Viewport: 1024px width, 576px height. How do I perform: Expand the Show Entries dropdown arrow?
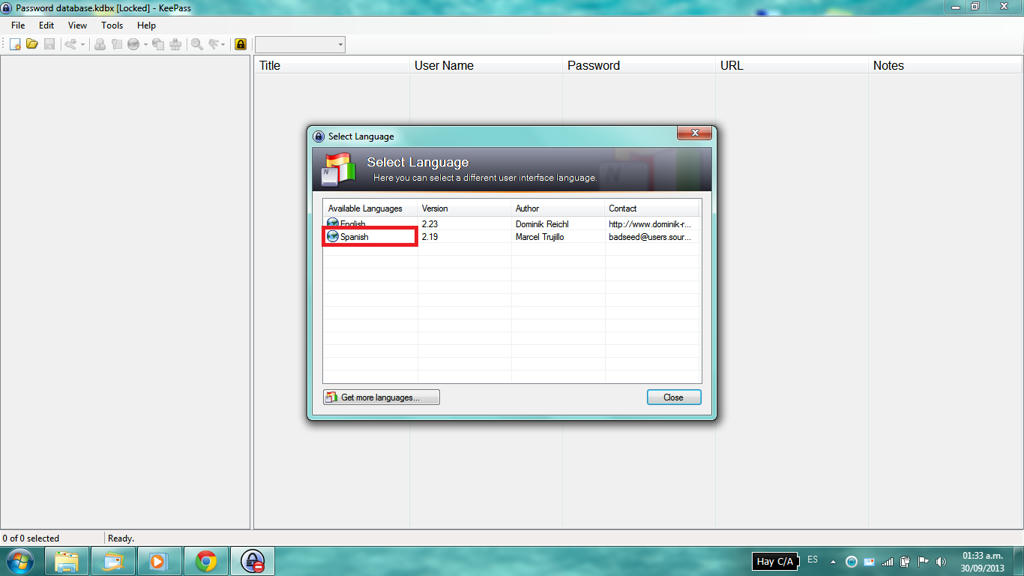(223, 44)
